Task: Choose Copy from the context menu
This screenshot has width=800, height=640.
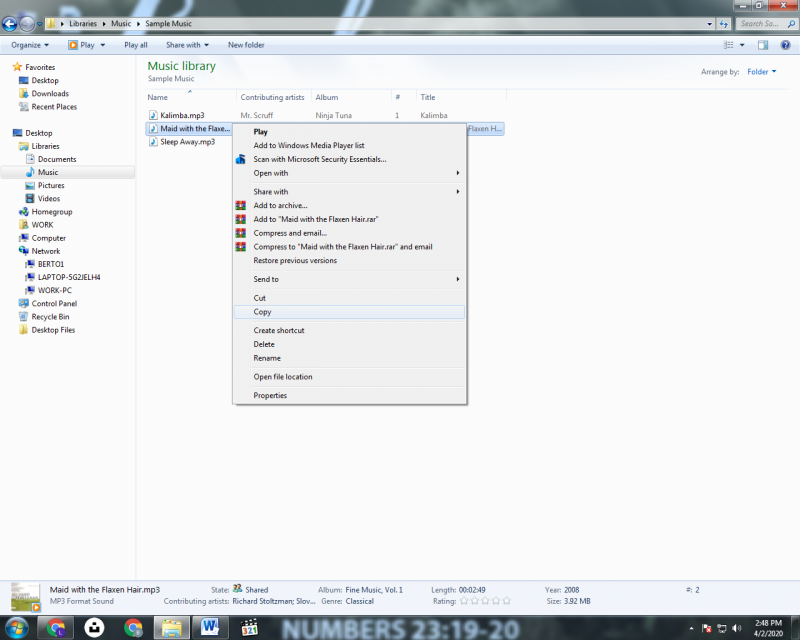Action: (x=262, y=312)
